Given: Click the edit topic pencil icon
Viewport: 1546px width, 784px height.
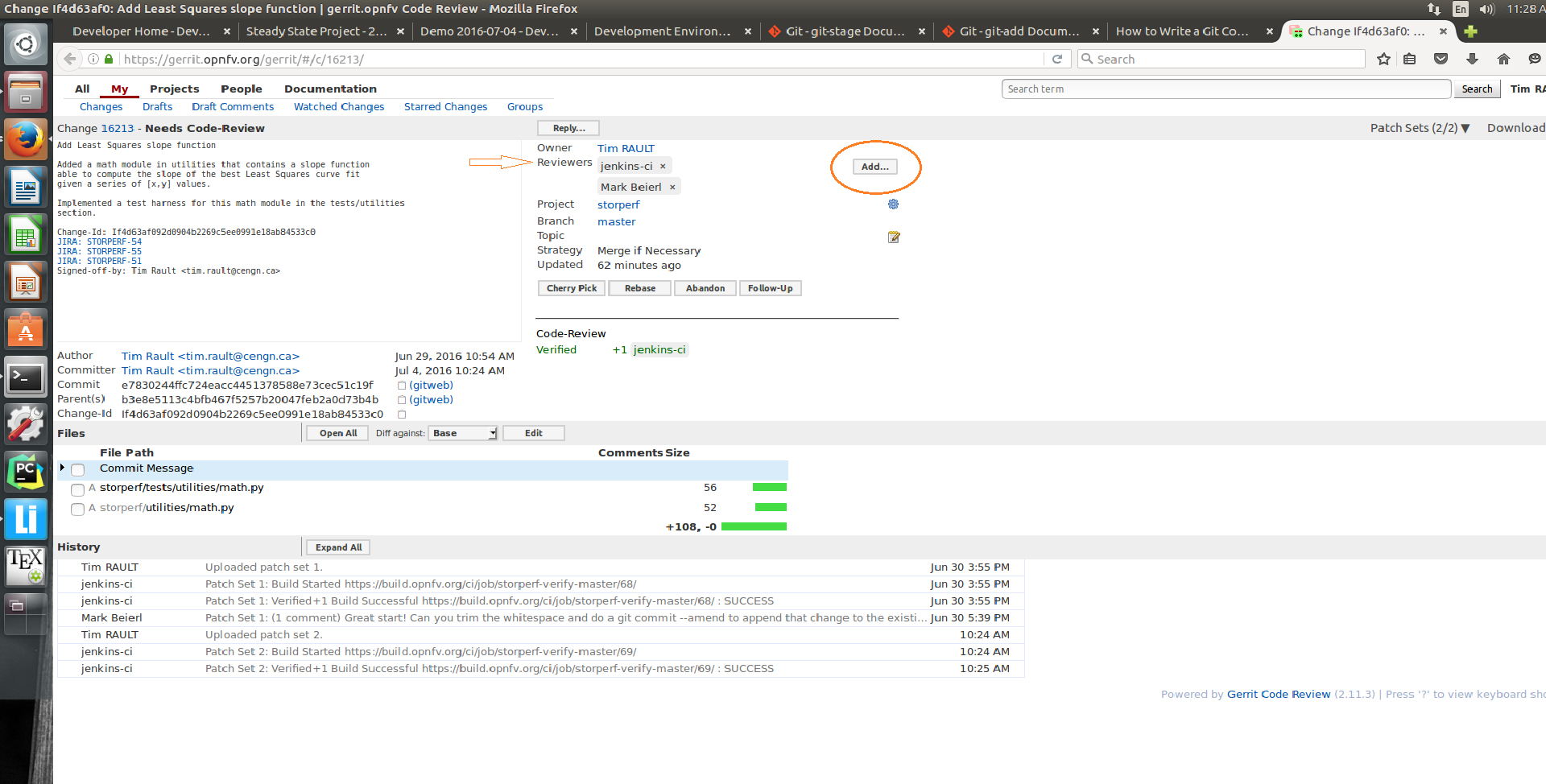Looking at the screenshot, I should pyautogui.click(x=893, y=237).
